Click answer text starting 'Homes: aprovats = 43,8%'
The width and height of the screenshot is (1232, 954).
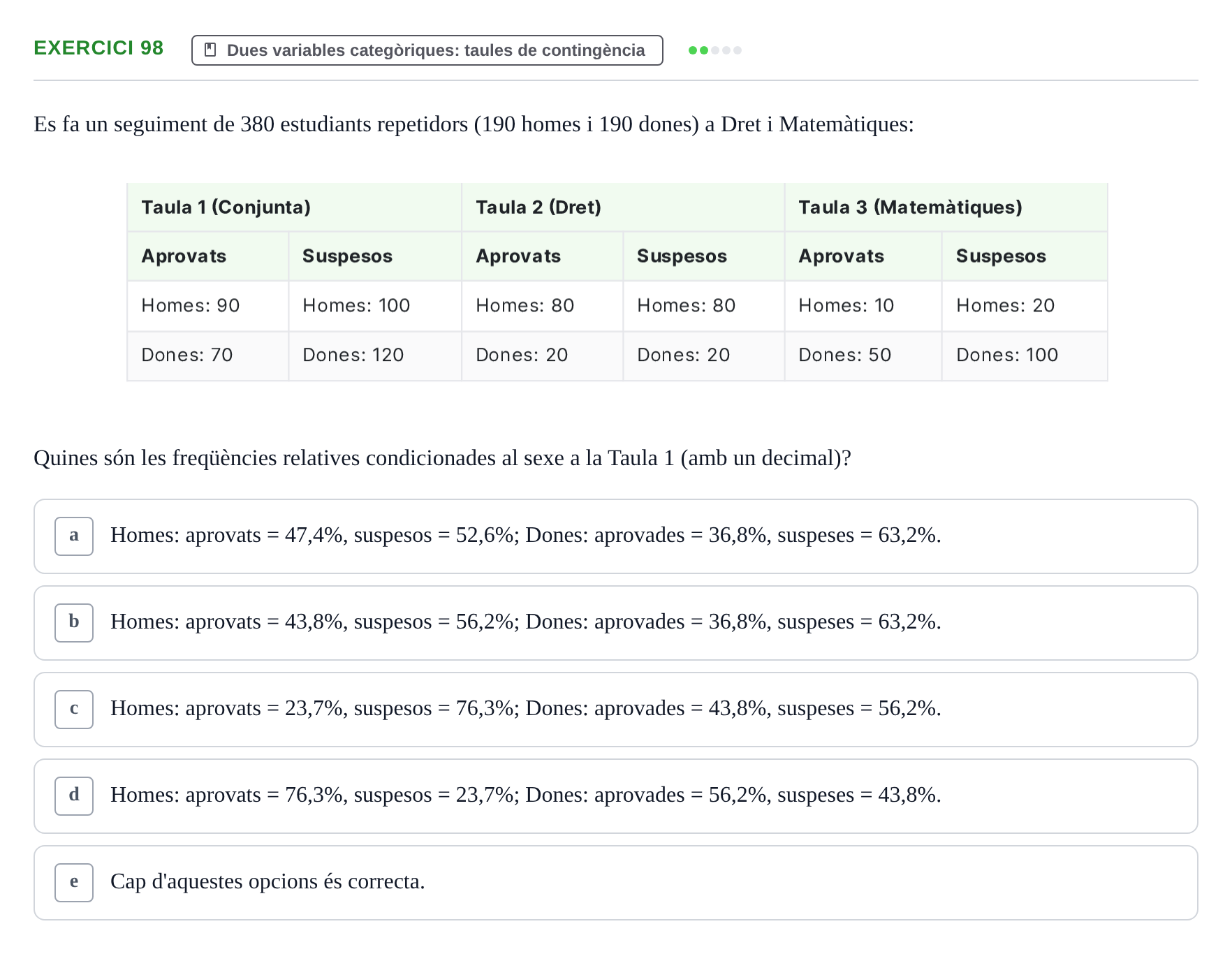point(525,622)
